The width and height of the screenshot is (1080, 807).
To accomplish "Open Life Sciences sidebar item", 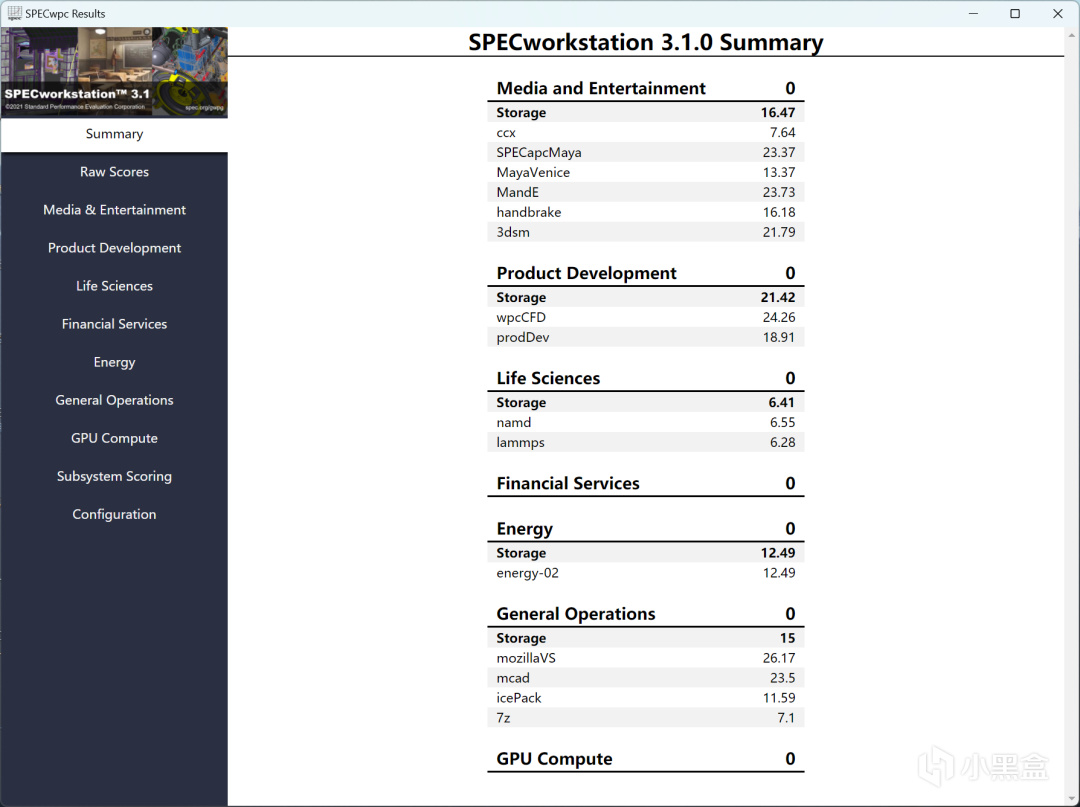I will 114,286.
